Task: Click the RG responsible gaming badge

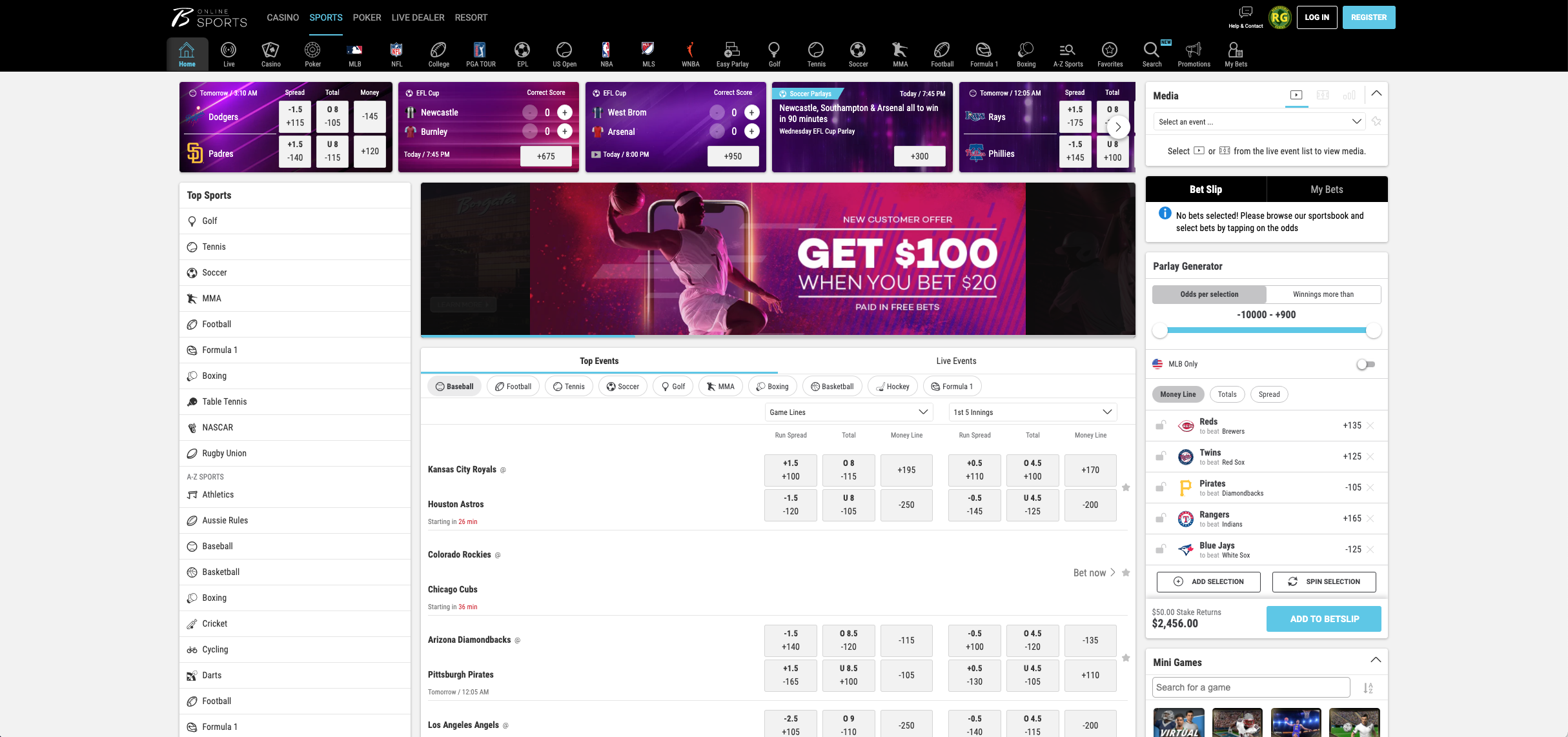Action: [1279, 17]
